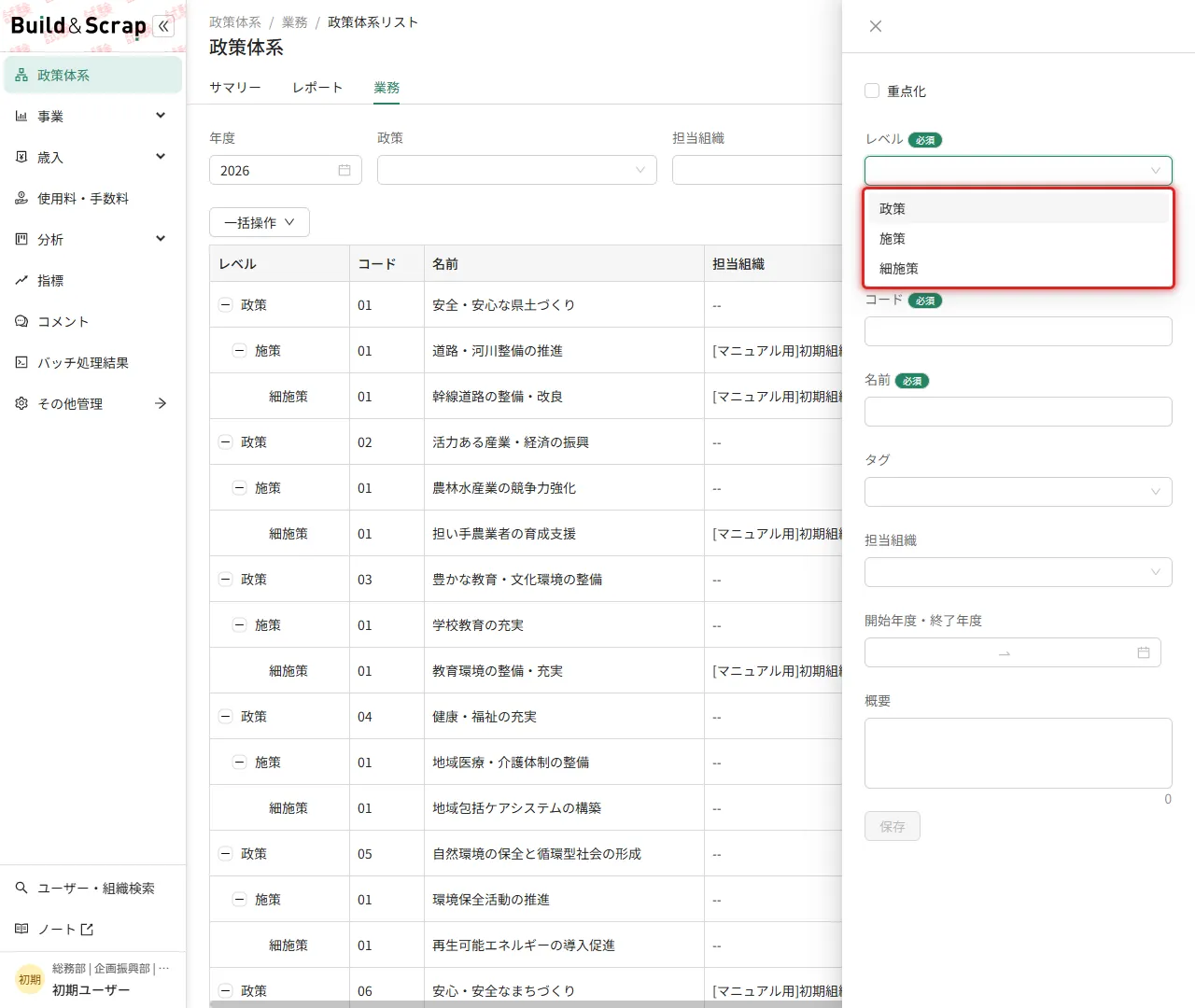Switch to the サマリー tab
This screenshot has height=1008, width=1195.
tap(235, 88)
